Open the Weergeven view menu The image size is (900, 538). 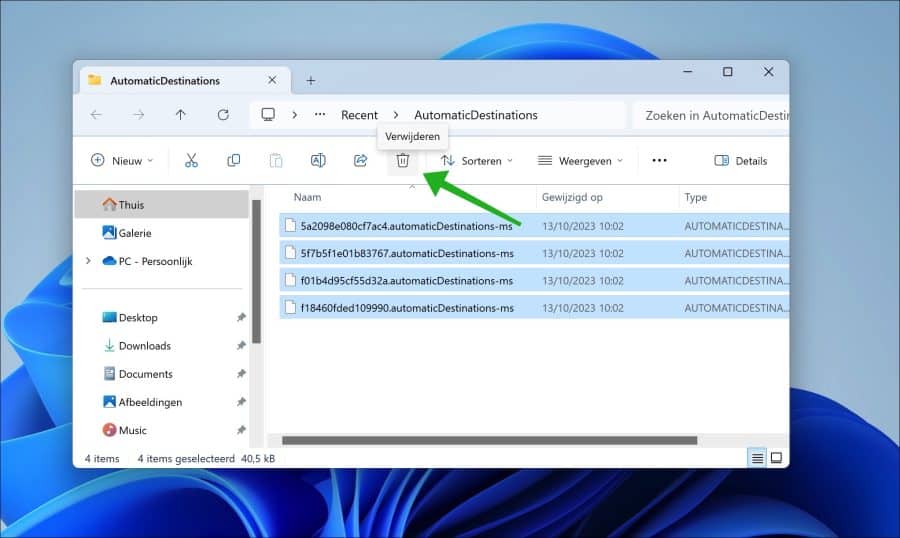click(x=580, y=160)
